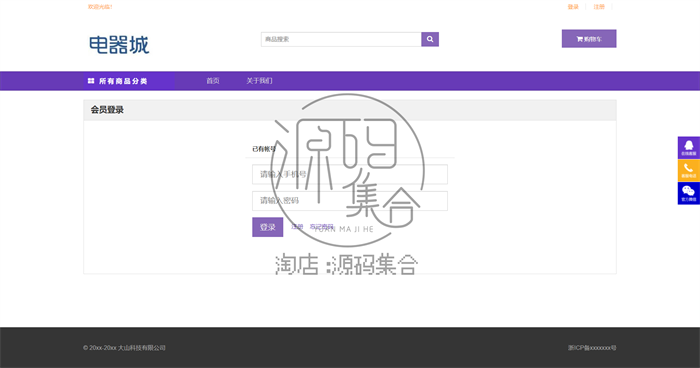Click the 会员登录 panel heading
This screenshot has width=700, height=368.
click(107, 110)
